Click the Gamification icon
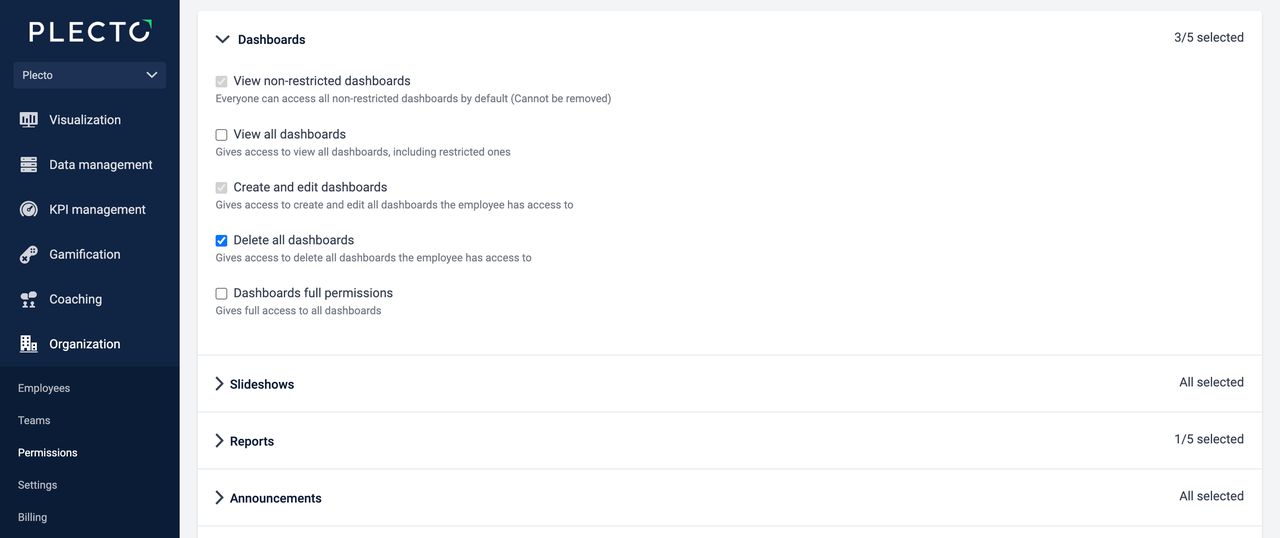 coord(29,255)
